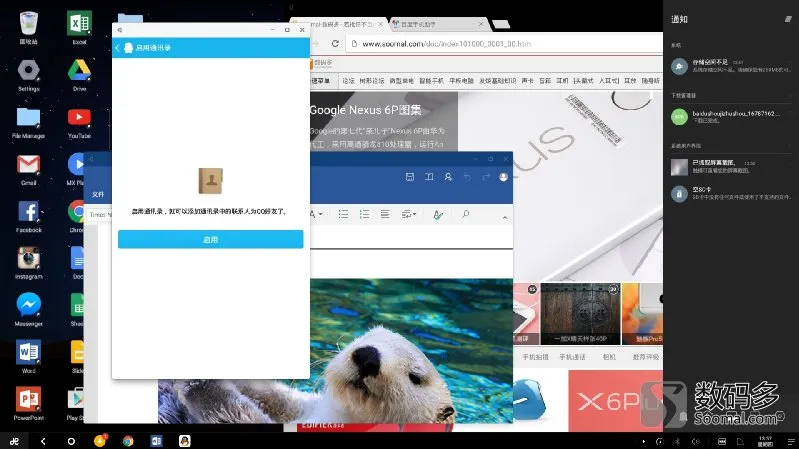Image resolution: width=799 pixels, height=449 pixels.
Task: Click the taskbar home circle button
Action: click(x=71, y=441)
